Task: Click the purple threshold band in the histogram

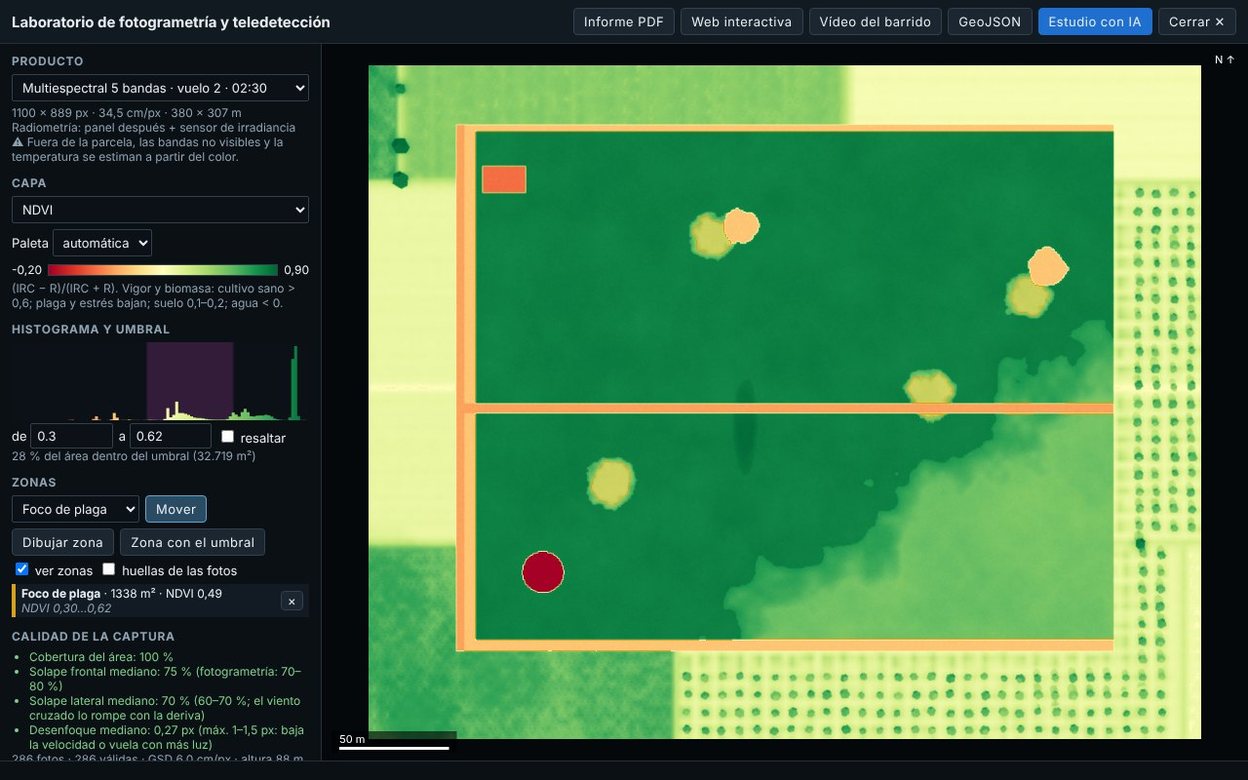Action: click(x=190, y=381)
